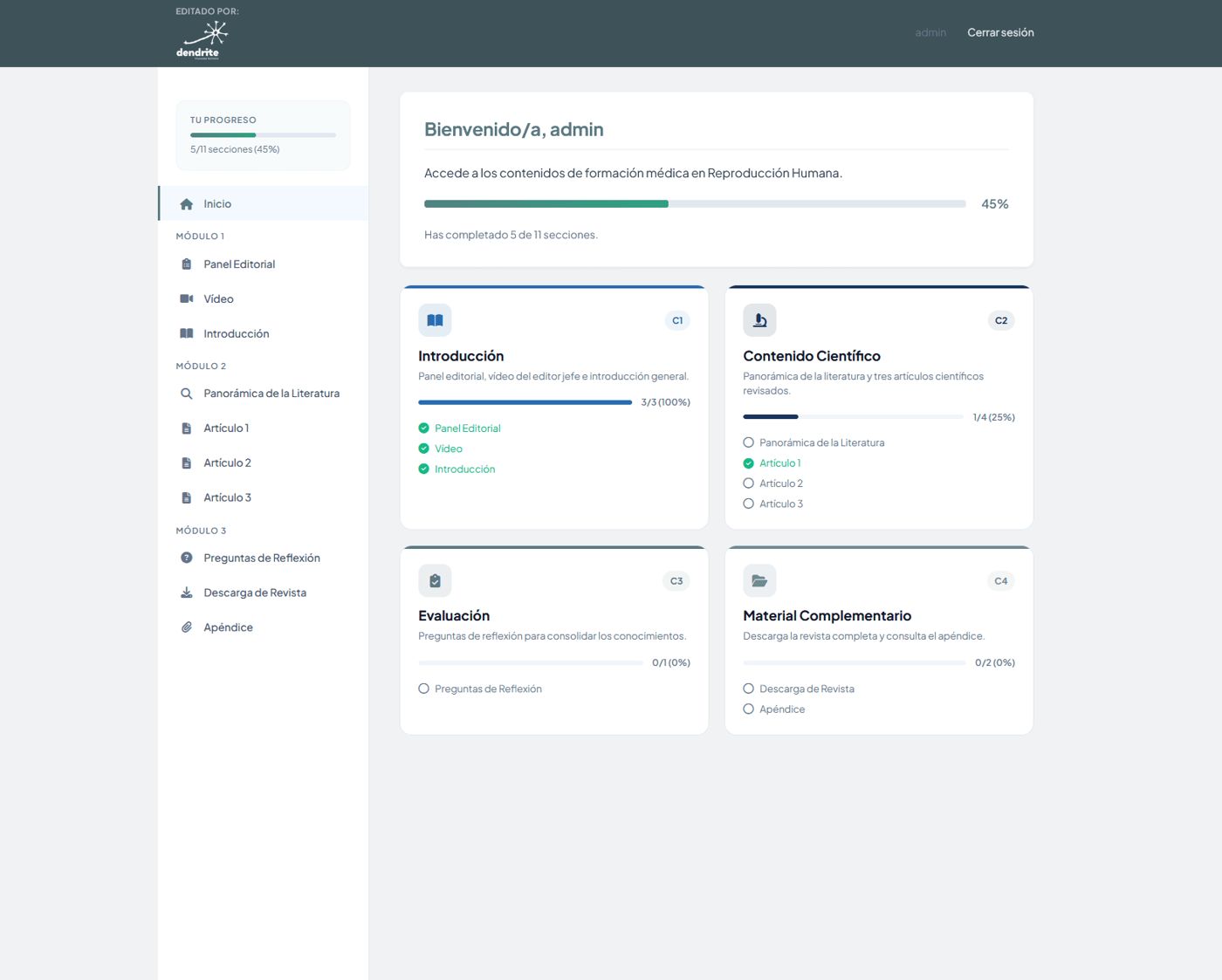This screenshot has width=1222, height=980.
Task: Click '5/11 secciones (45%)' text in sidebar
Action: pyautogui.click(x=235, y=149)
